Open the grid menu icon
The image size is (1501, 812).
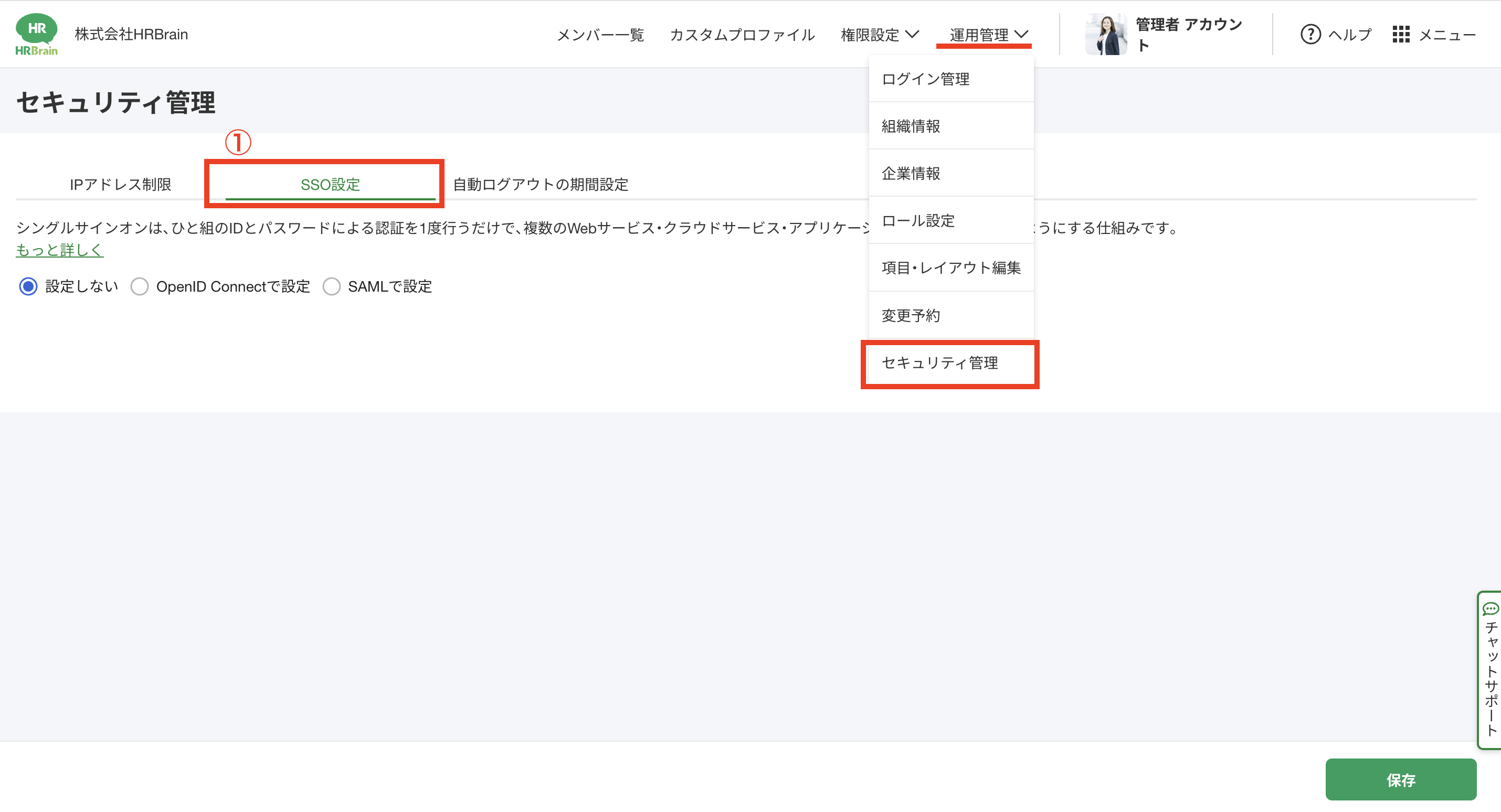coord(1400,35)
